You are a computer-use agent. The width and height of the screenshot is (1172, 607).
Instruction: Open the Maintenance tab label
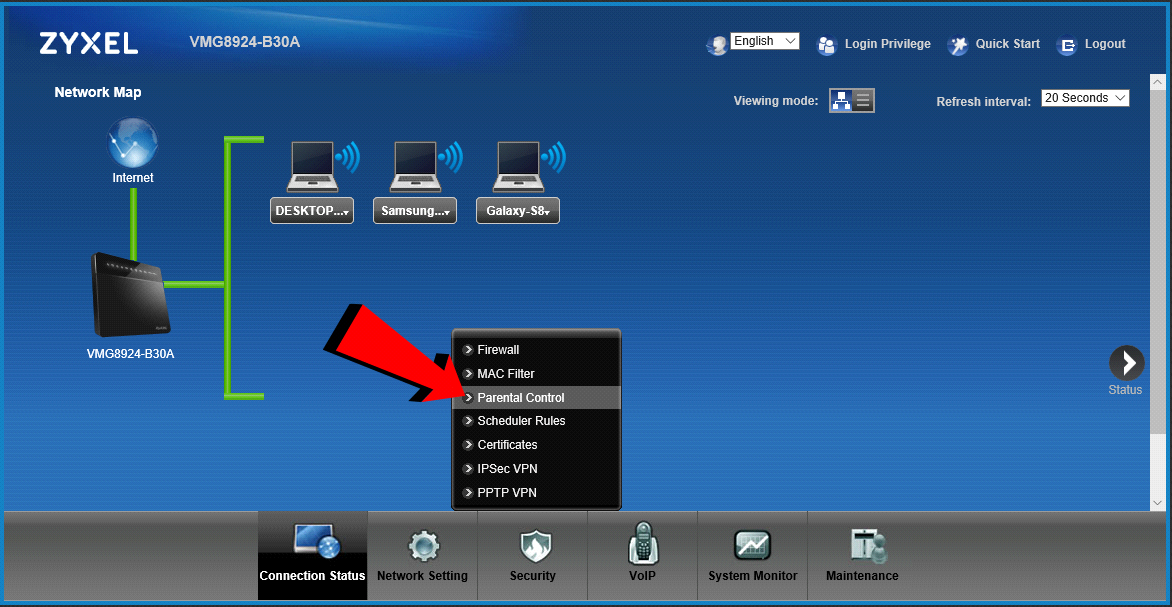pos(862,576)
